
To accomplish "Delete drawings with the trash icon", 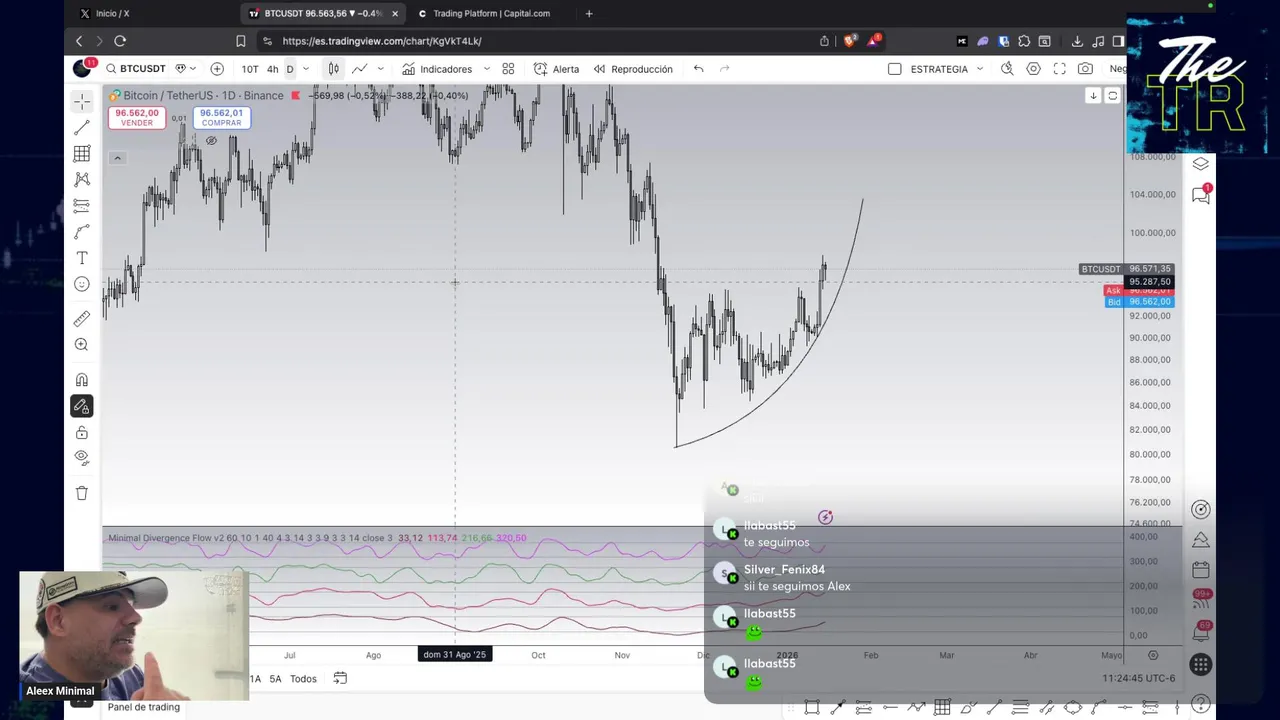I will [x=82, y=493].
